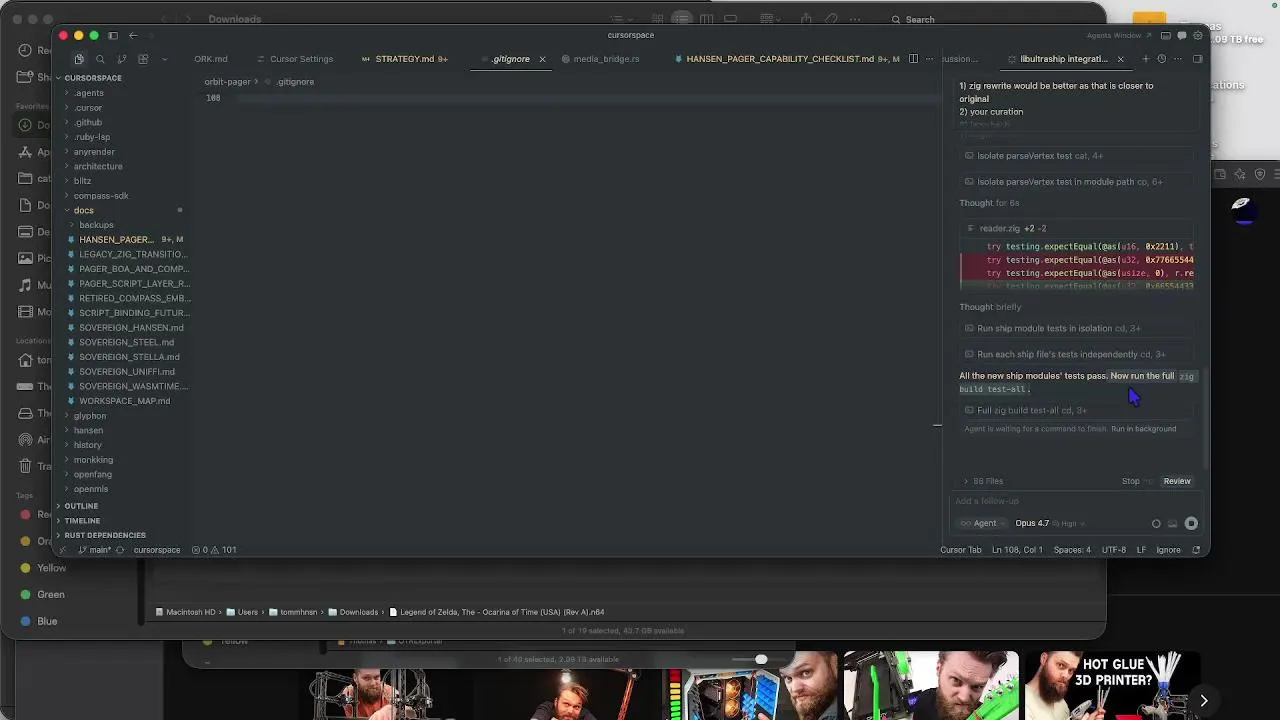This screenshot has width=1280, height=720.
Task: Start a new chat with plus icon
Action: tap(1146, 59)
